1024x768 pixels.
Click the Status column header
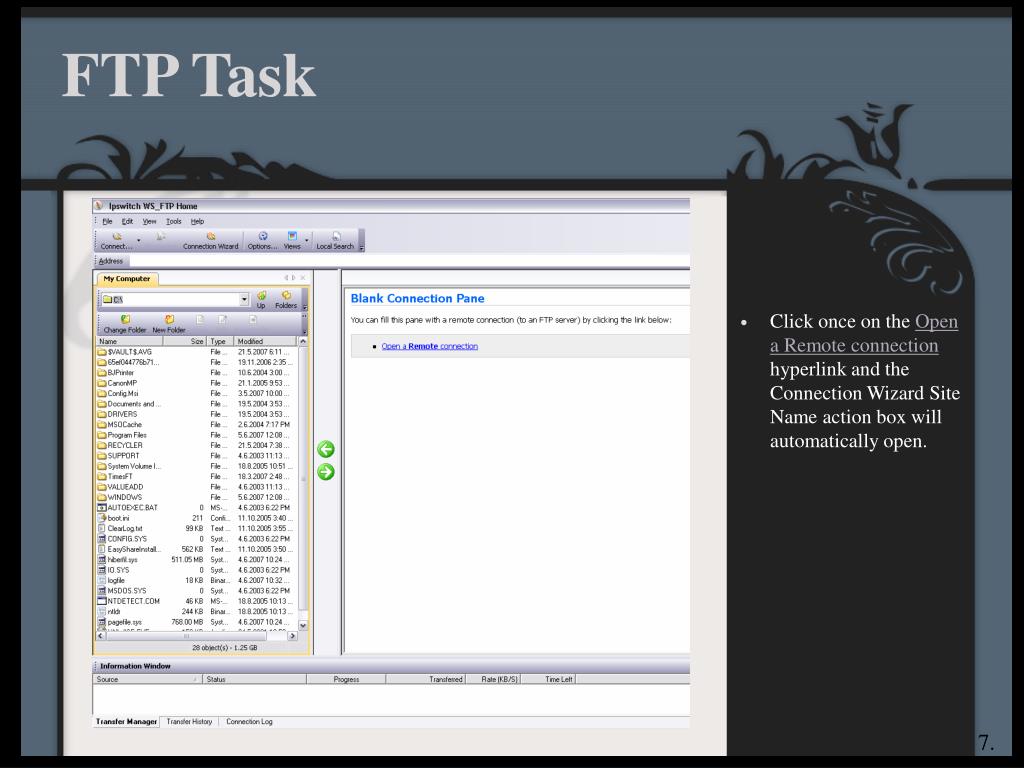[254, 679]
